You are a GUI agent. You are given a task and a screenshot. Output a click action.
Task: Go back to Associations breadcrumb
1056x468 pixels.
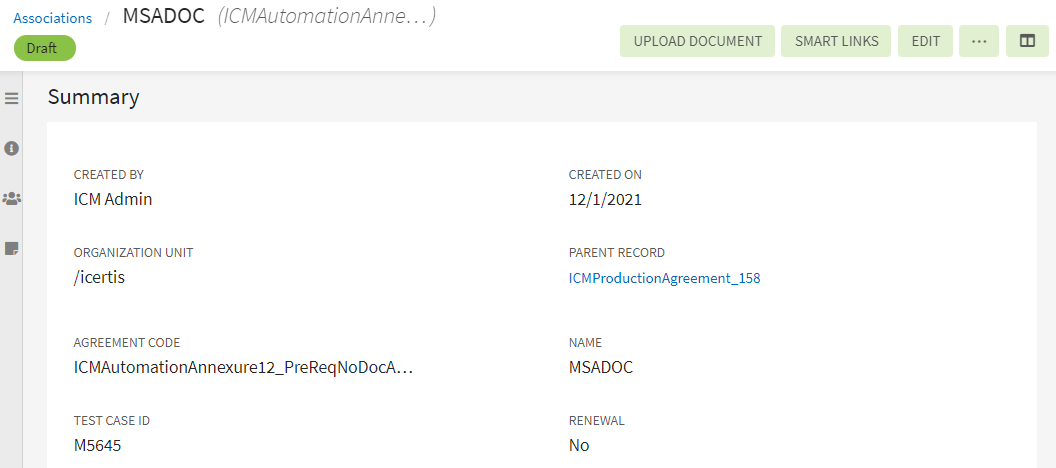point(52,18)
